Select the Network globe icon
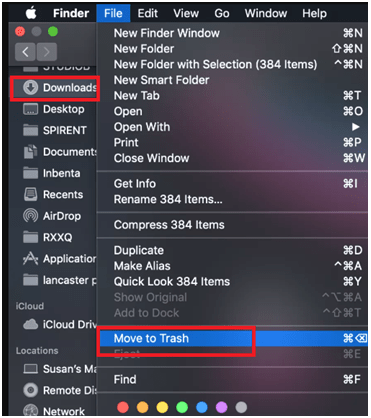 [30, 410]
